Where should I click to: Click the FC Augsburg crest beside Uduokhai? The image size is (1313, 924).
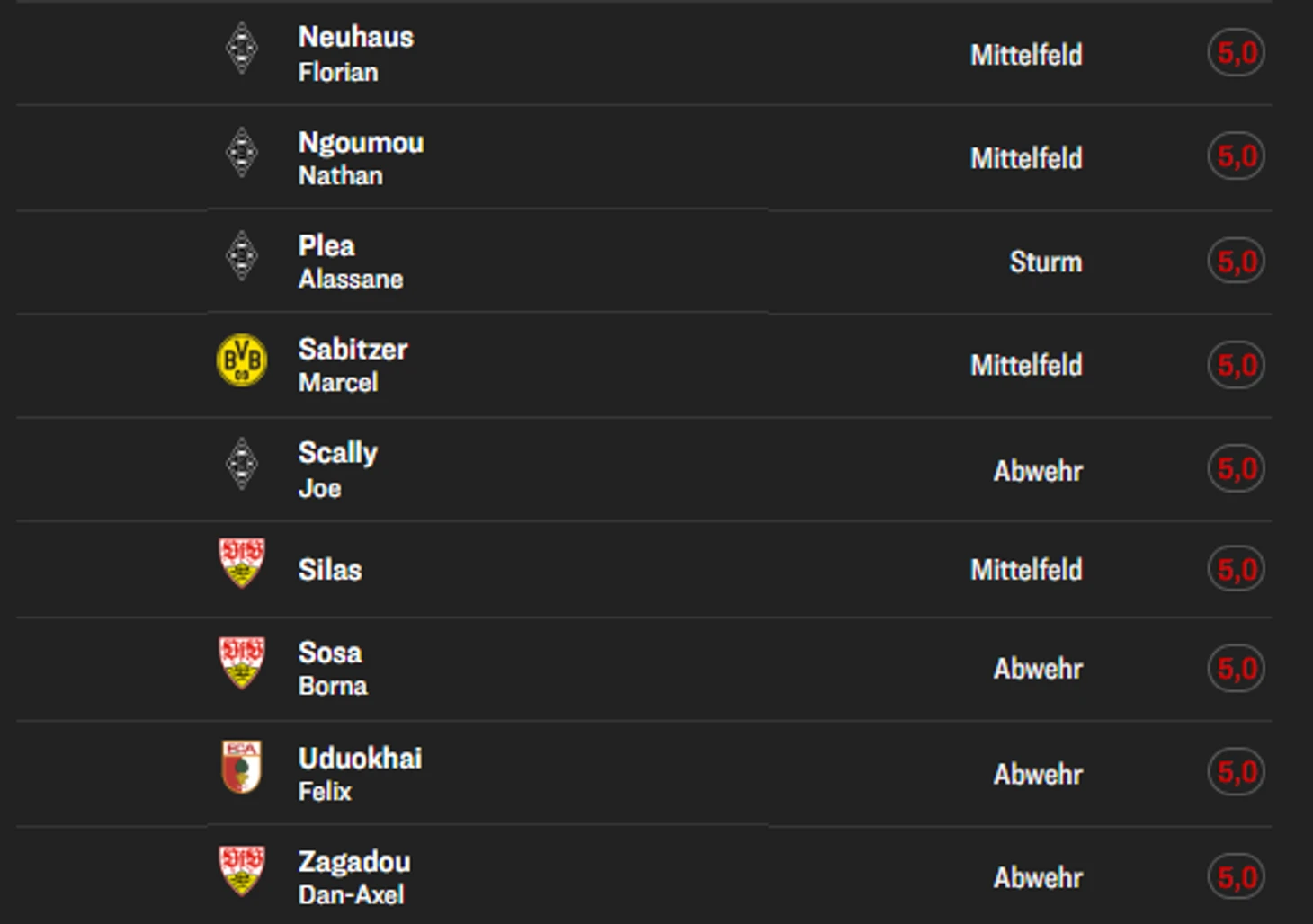[x=241, y=767]
